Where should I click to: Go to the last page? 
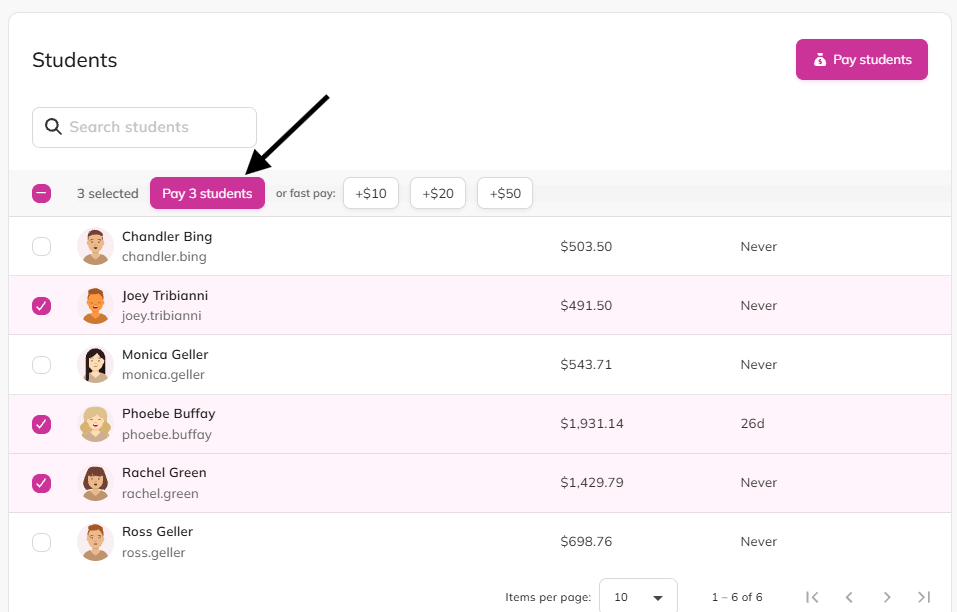924,597
